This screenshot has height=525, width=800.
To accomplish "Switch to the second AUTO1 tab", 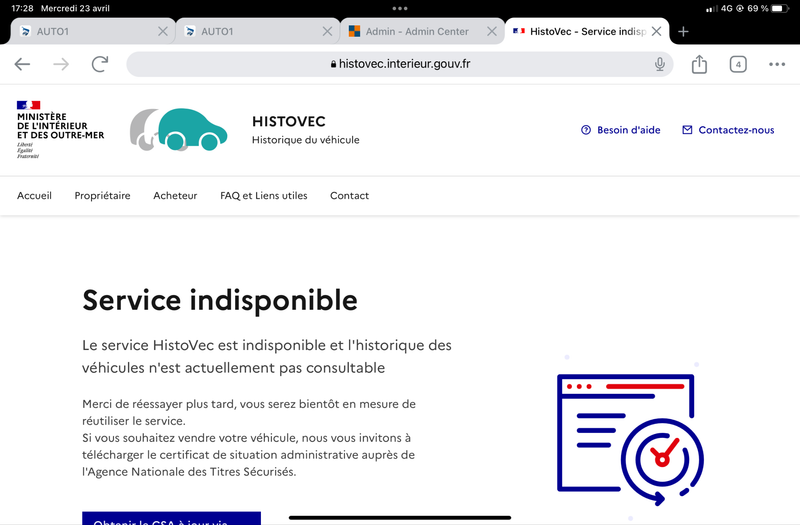I will [257, 32].
